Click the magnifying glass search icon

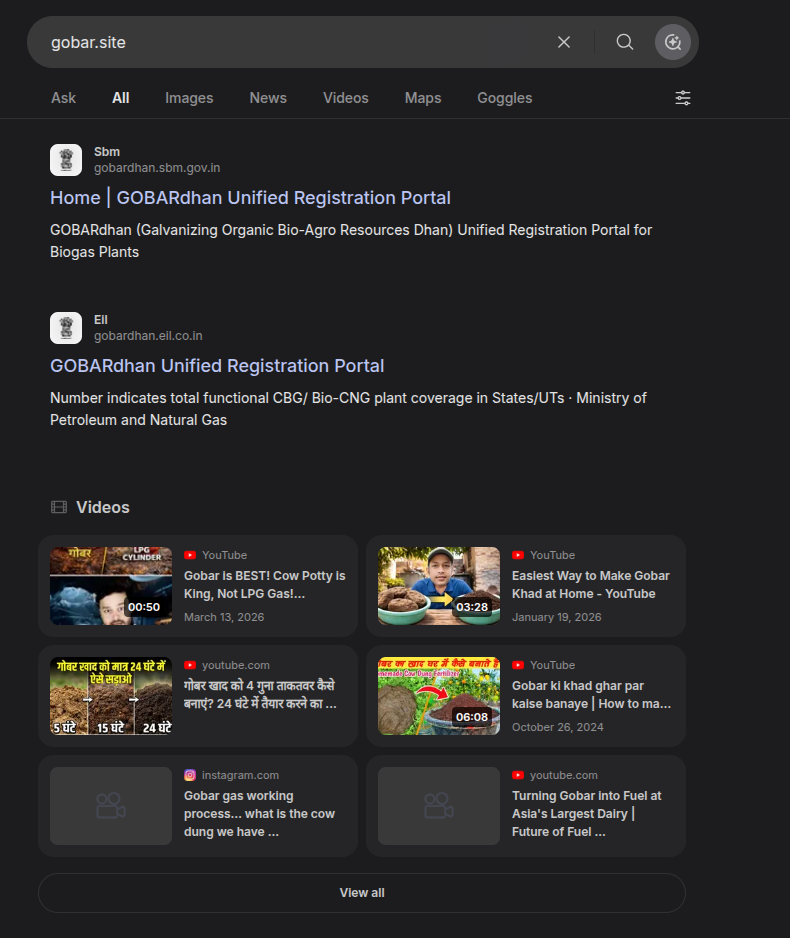(624, 42)
